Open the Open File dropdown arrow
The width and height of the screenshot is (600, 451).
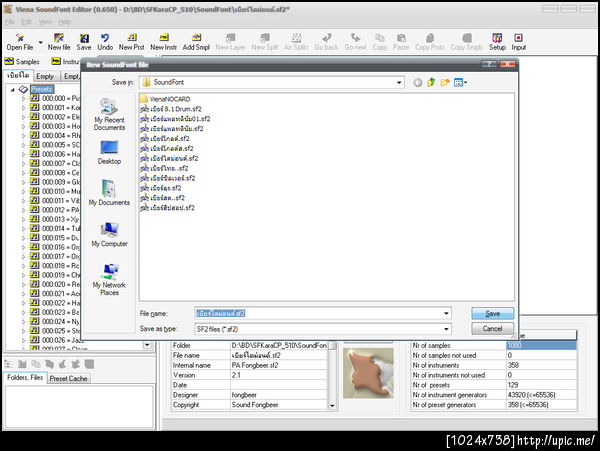click(x=40, y=42)
